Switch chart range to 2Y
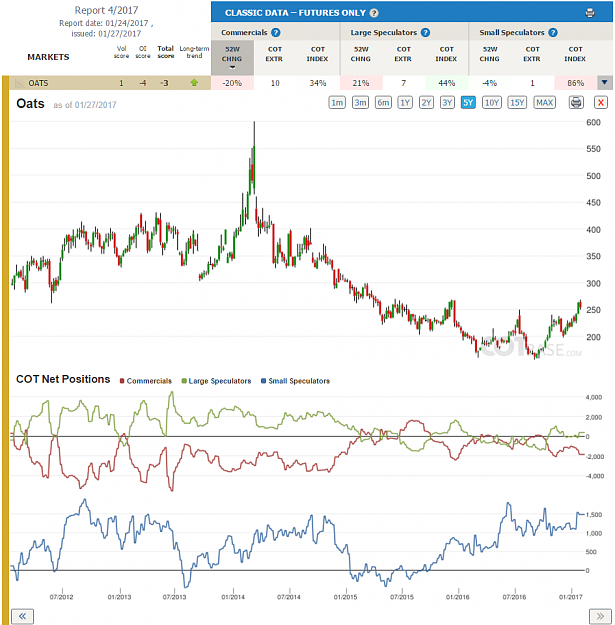 [426, 102]
